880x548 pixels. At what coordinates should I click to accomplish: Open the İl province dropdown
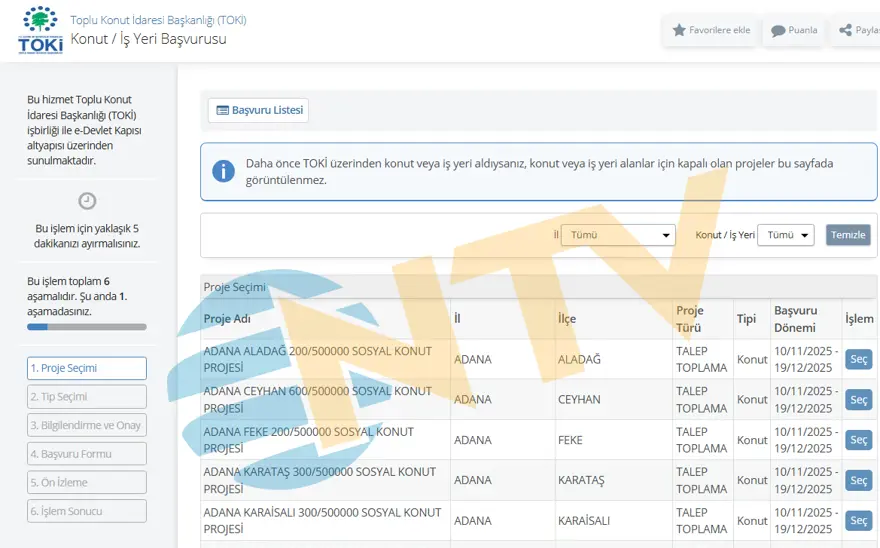tap(618, 235)
